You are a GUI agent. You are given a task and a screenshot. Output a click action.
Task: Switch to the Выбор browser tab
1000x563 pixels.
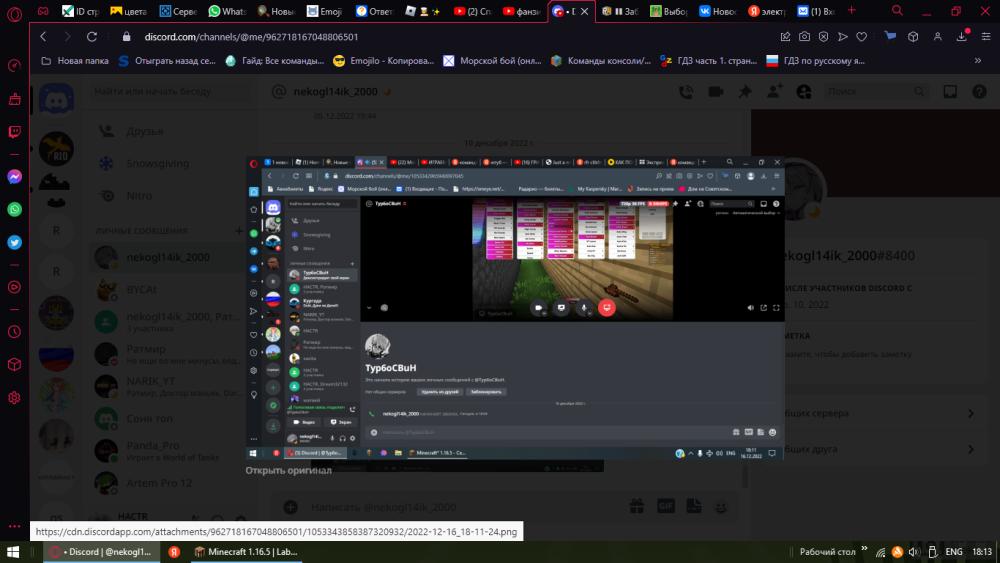668,11
